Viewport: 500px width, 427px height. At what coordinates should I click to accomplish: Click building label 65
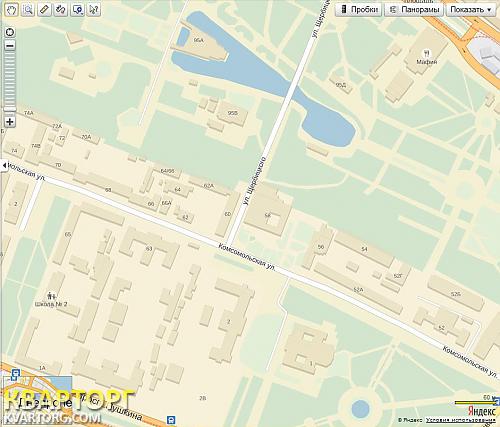(68, 235)
